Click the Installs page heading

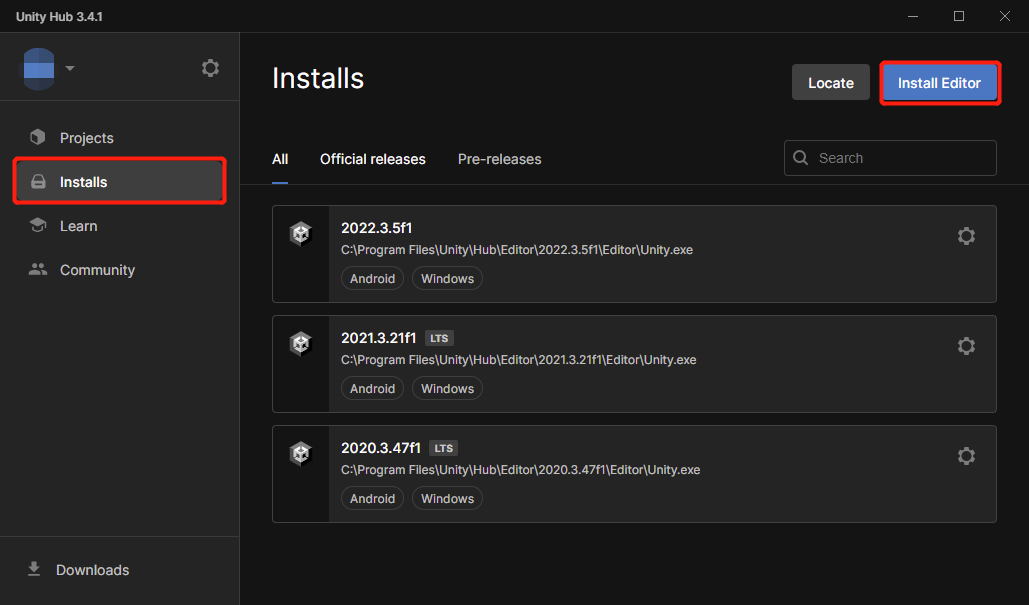tap(318, 79)
